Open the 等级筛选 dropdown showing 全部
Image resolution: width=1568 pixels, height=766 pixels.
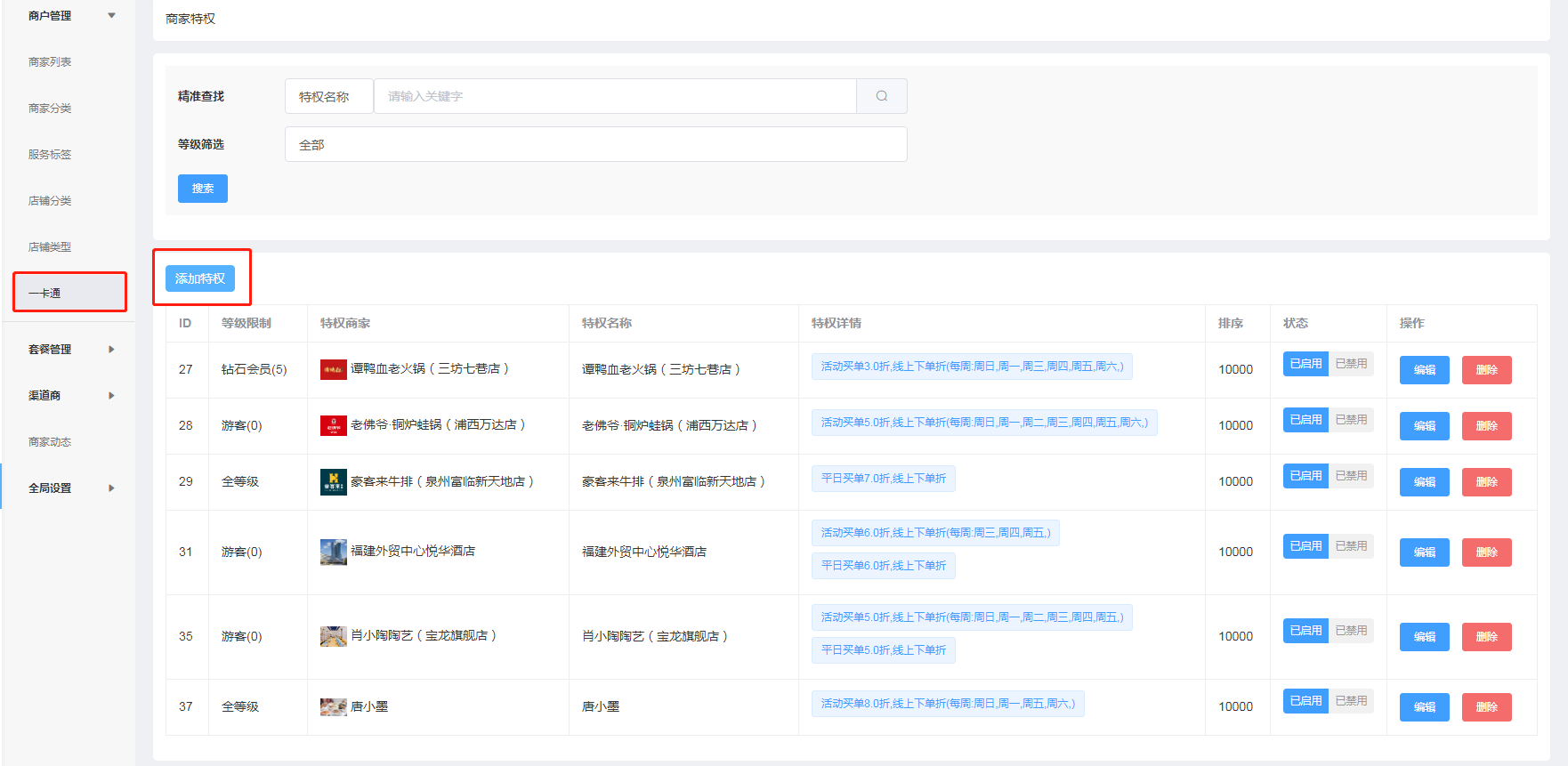596,144
